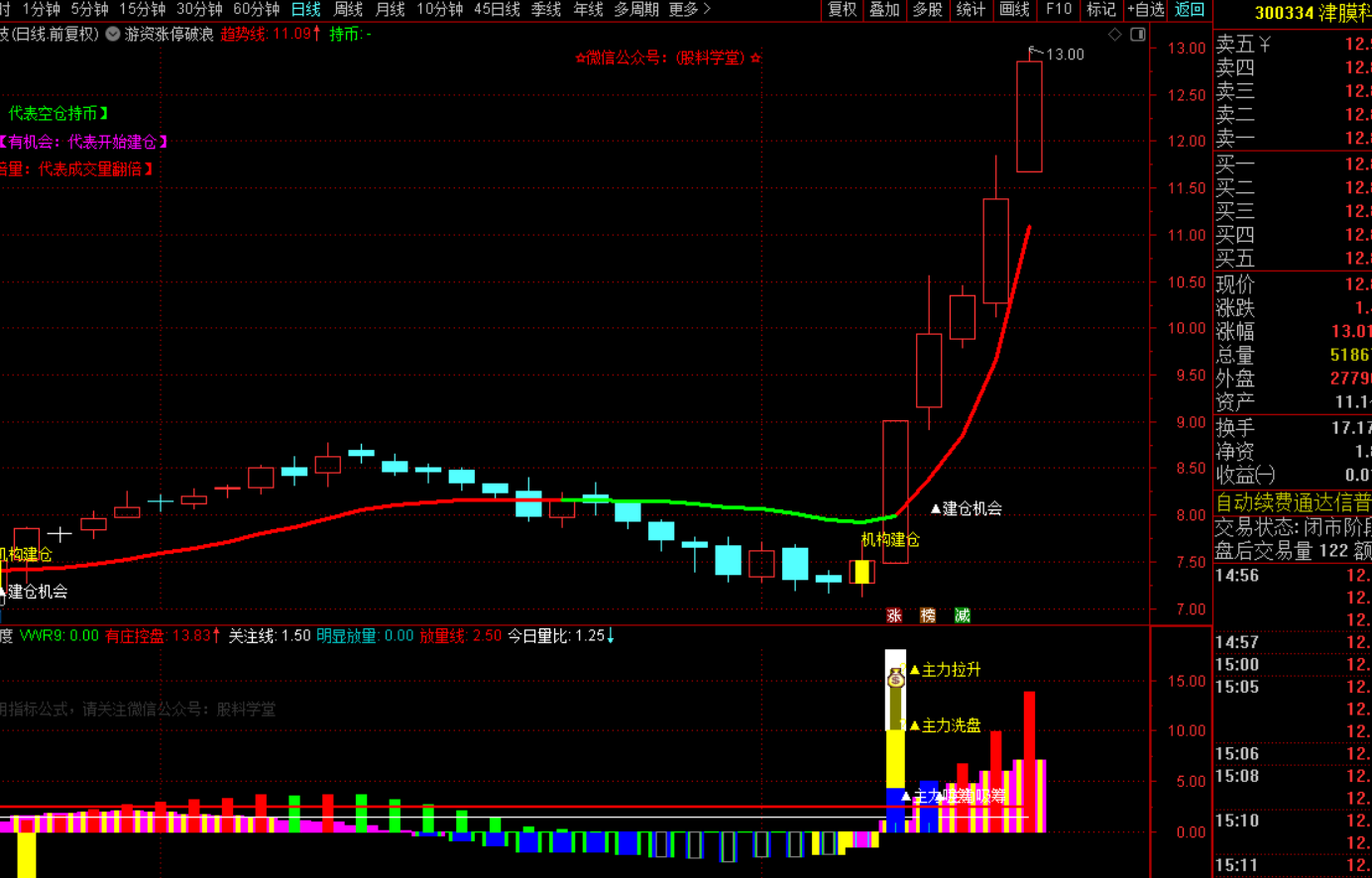This screenshot has width=1372, height=878.
Task: Switch to the 60分钟 period
Action: pos(257,9)
